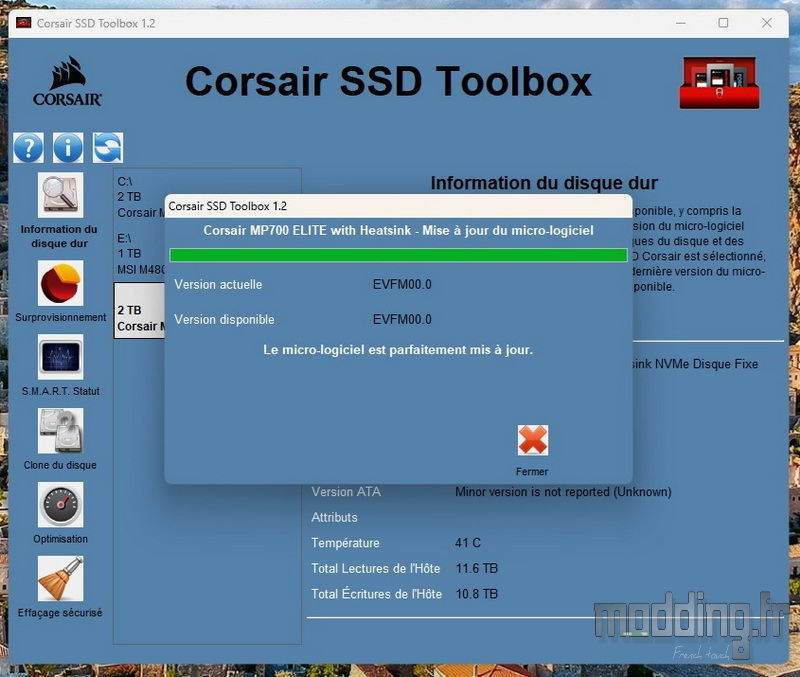Select the Effaçage sécurisé broom icon
Image resolution: width=800 pixels, height=677 pixels.
[x=60, y=579]
